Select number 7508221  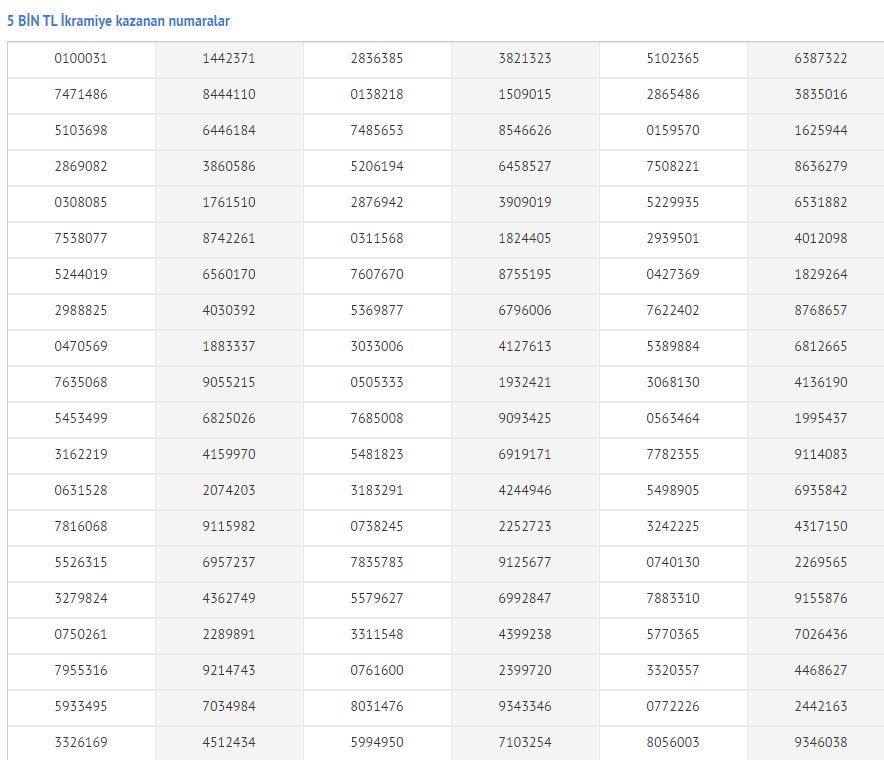pos(673,166)
